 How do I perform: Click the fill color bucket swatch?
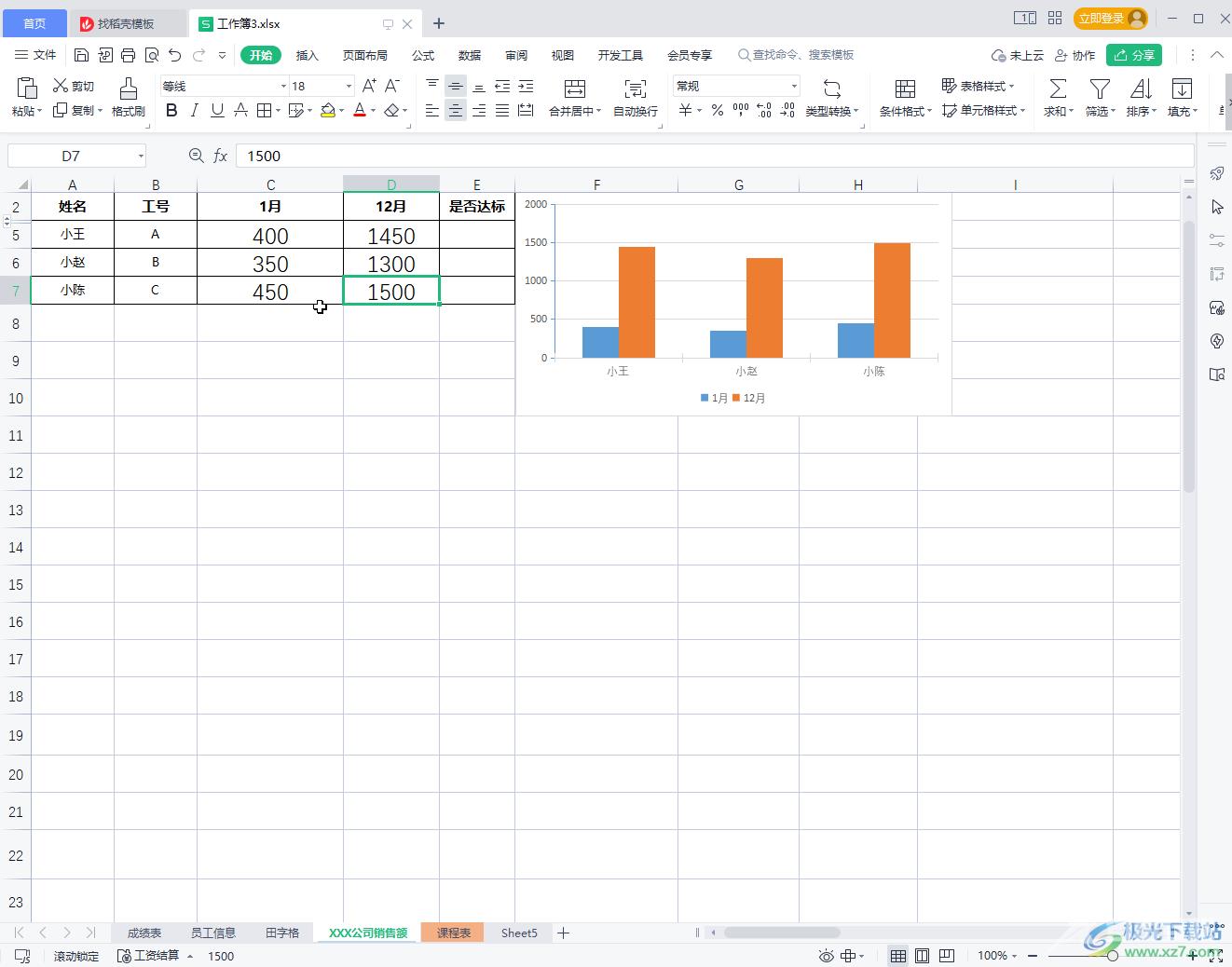(x=327, y=111)
